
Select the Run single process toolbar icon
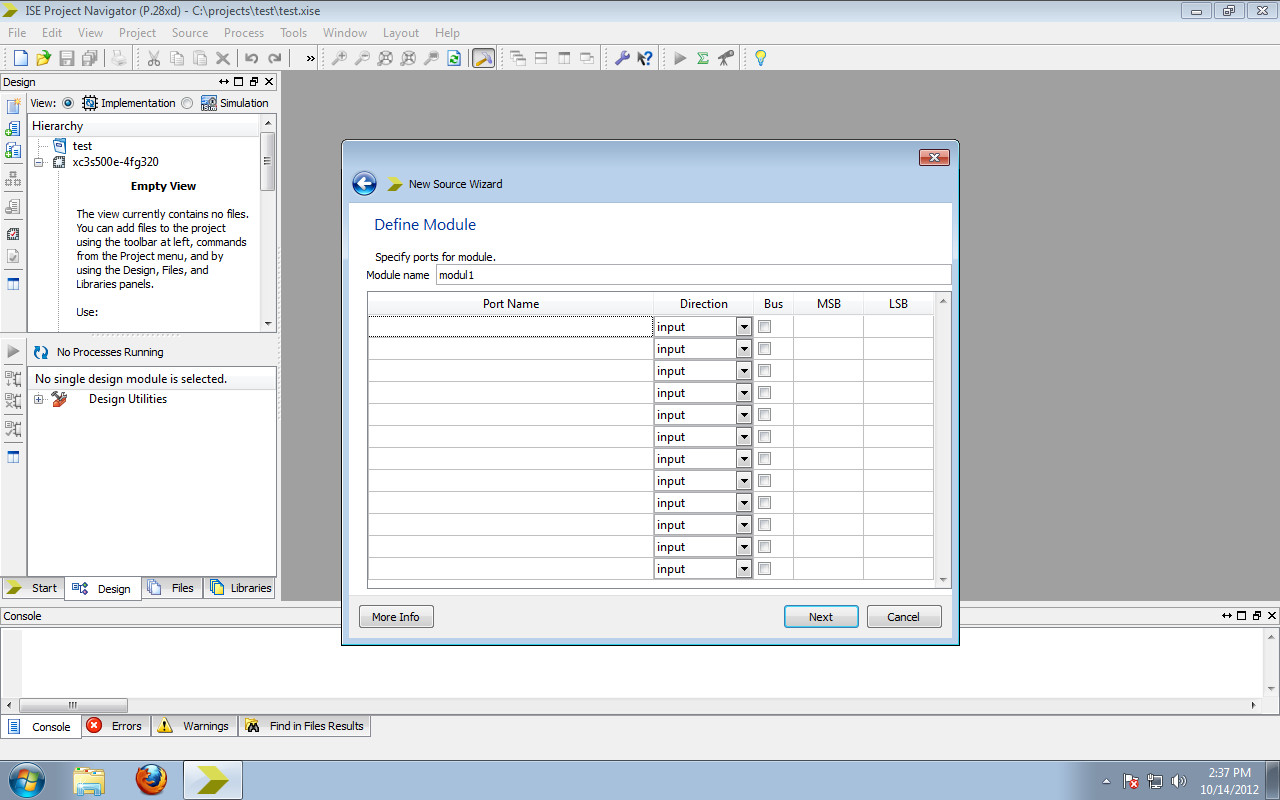tap(681, 58)
